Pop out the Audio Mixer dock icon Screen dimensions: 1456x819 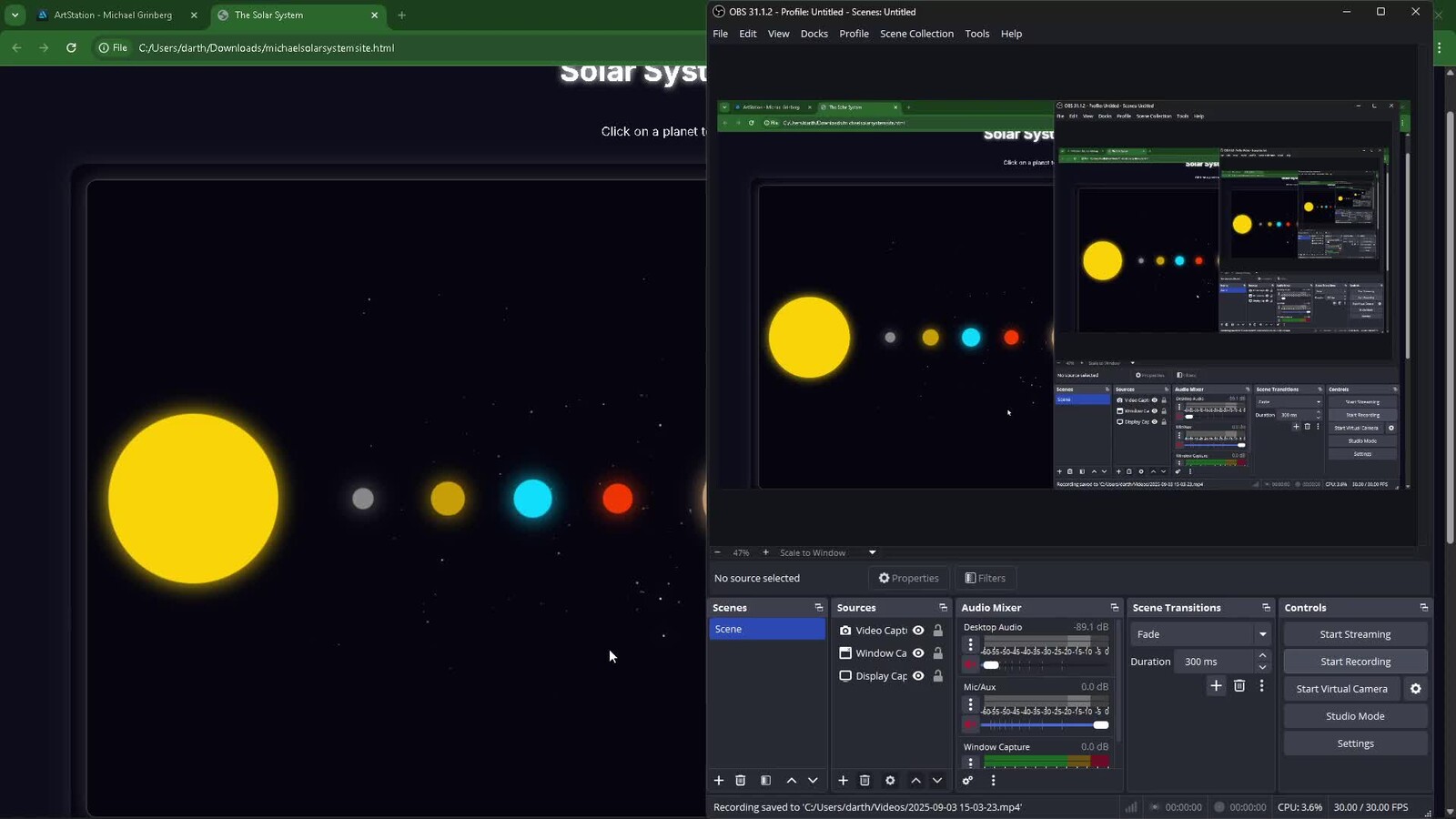click(x=1115, y=608)
